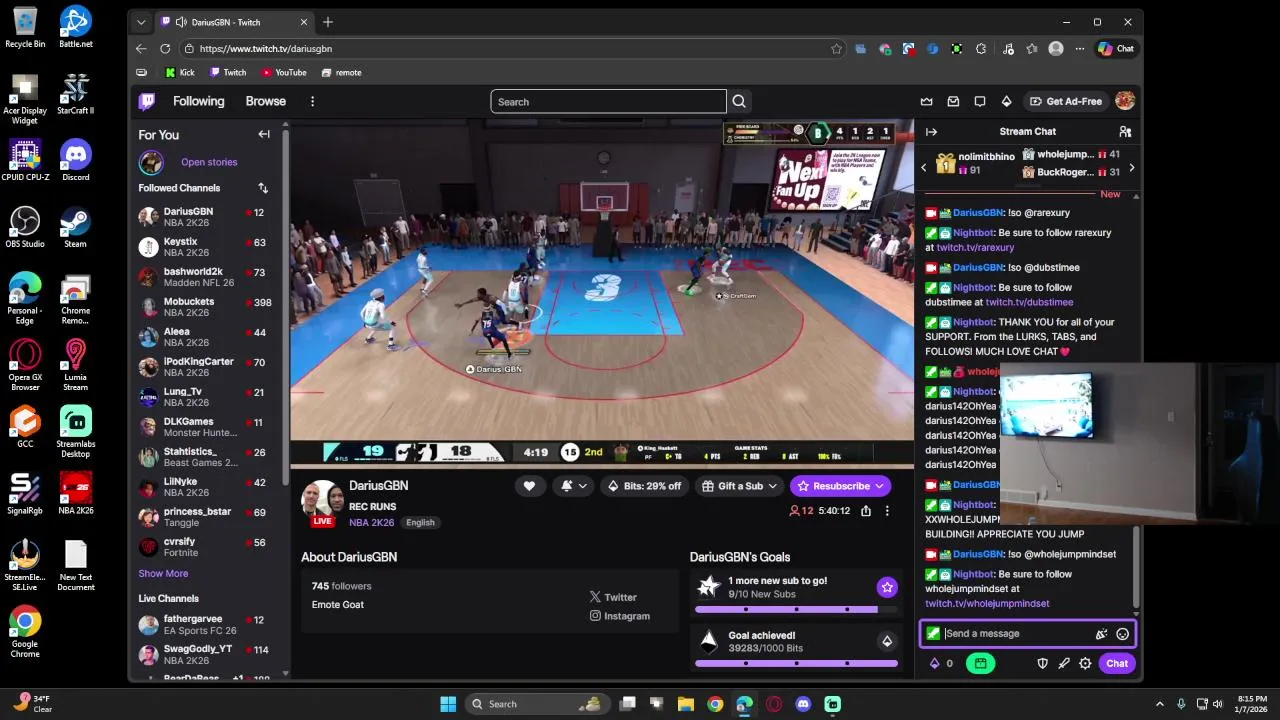Open Windows Start menu
This screenshot has height=720, width=1280.
[448, 704]
